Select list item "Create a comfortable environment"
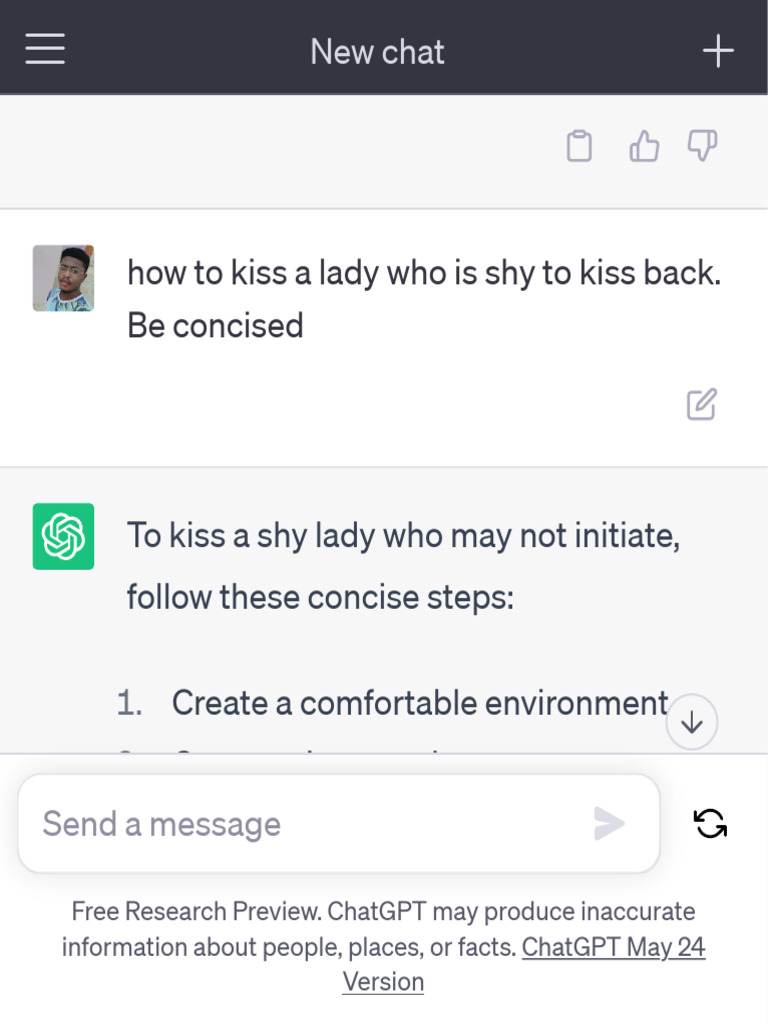The height and width of the screenshot is (1024, 768). pos(419,703)
